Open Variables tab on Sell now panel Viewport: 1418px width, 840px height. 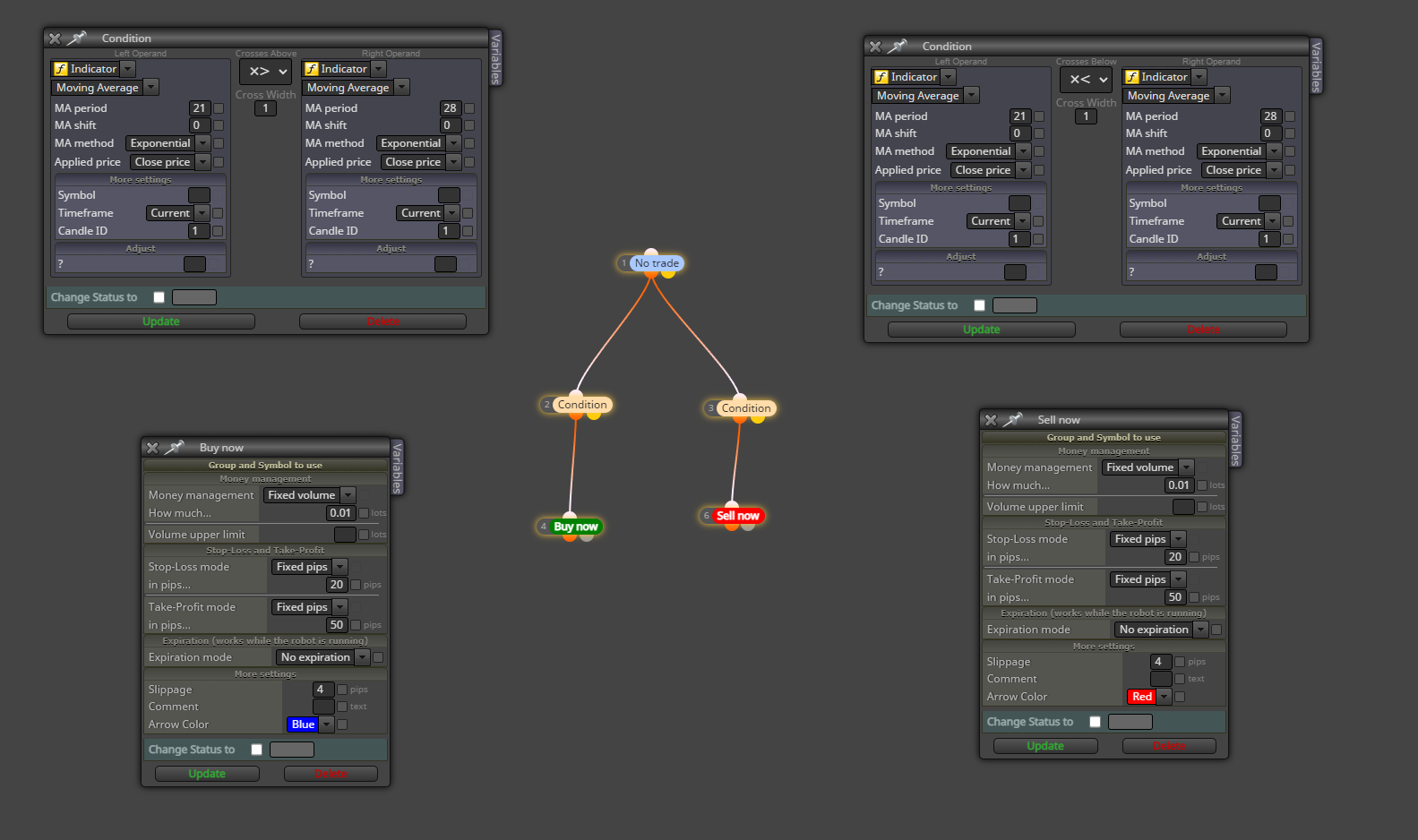coord(1236,440)
